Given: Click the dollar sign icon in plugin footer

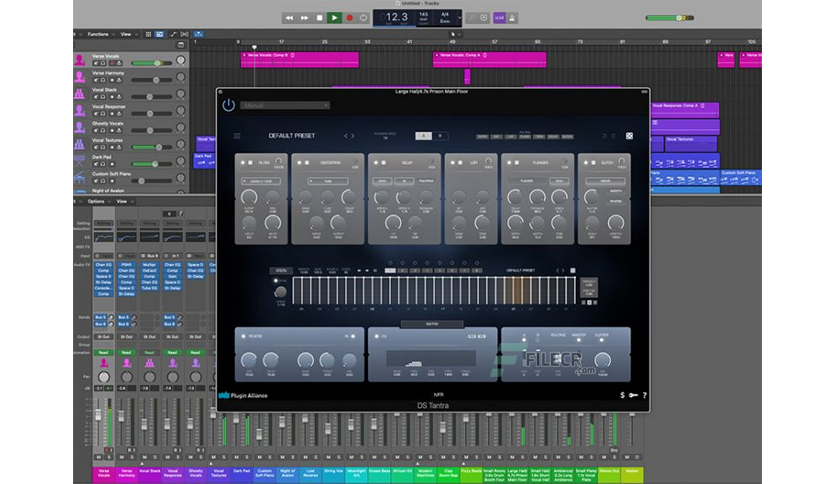Looking at the screenshot, I should (622, 396).
